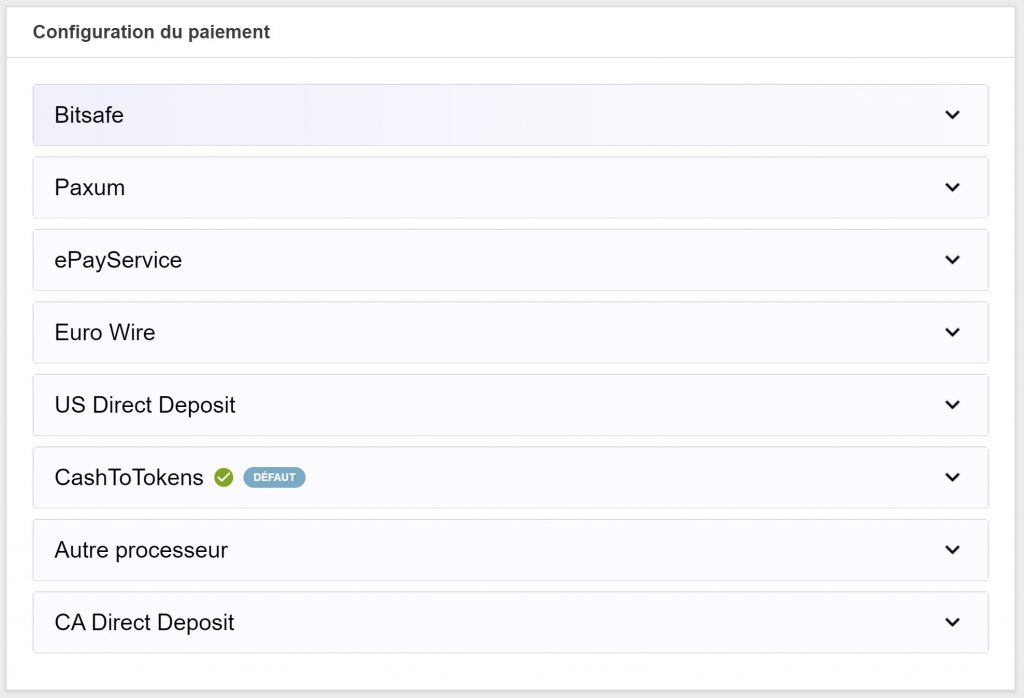The height and width of the screenshot is (698, 1024).
Task: Click the DÉFAUT badge
Action: pyautogui.click(x=274, y=478)
